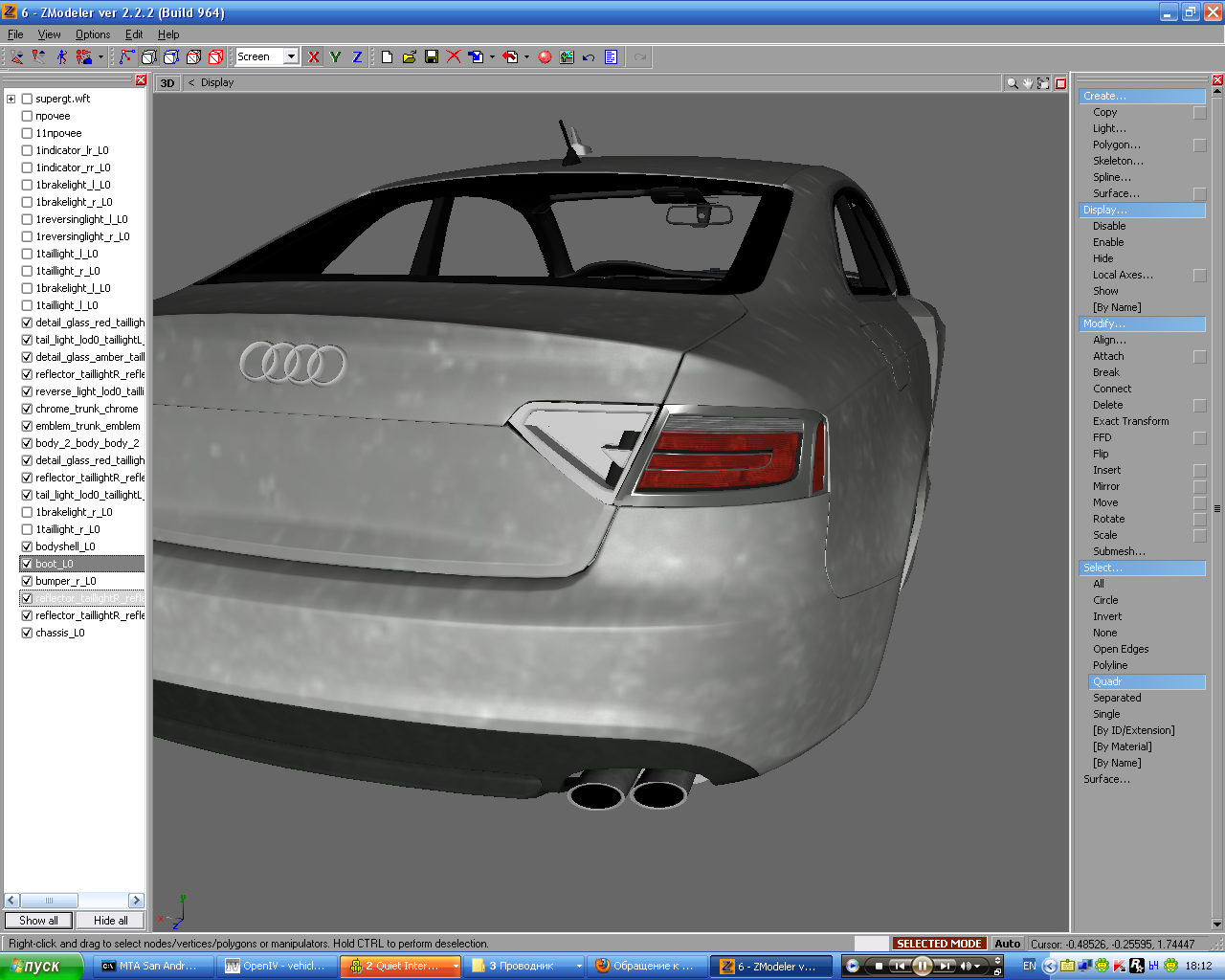Select the viewport zoom magnifier icon

1012,83
